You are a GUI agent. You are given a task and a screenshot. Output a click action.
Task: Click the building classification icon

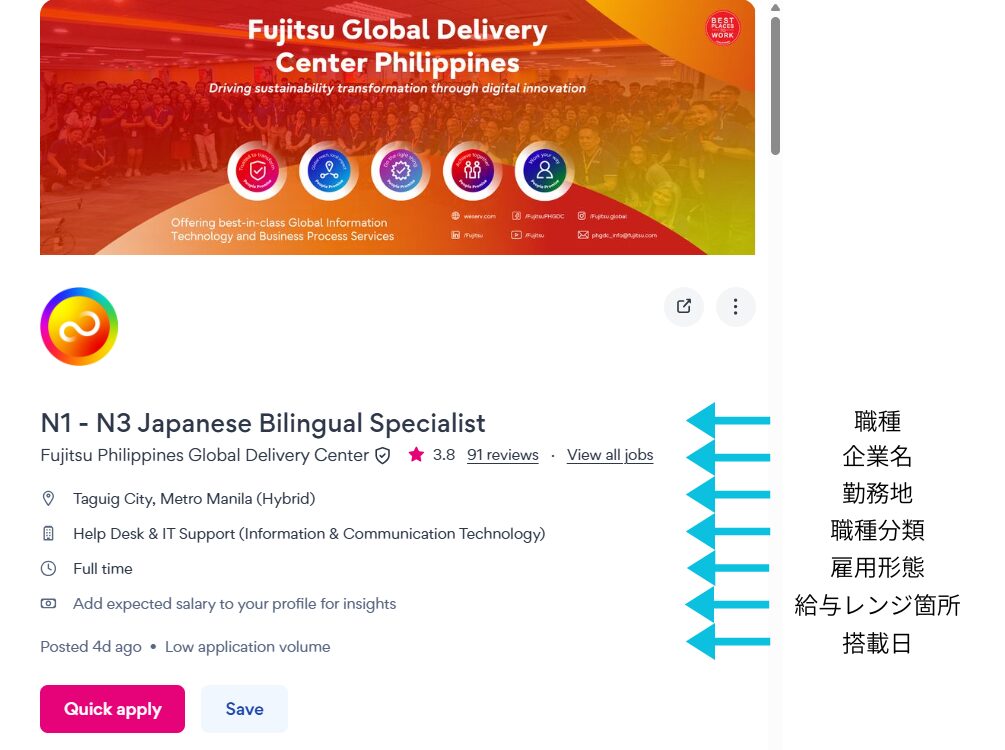pyautogui.click(x=48, y=533)
